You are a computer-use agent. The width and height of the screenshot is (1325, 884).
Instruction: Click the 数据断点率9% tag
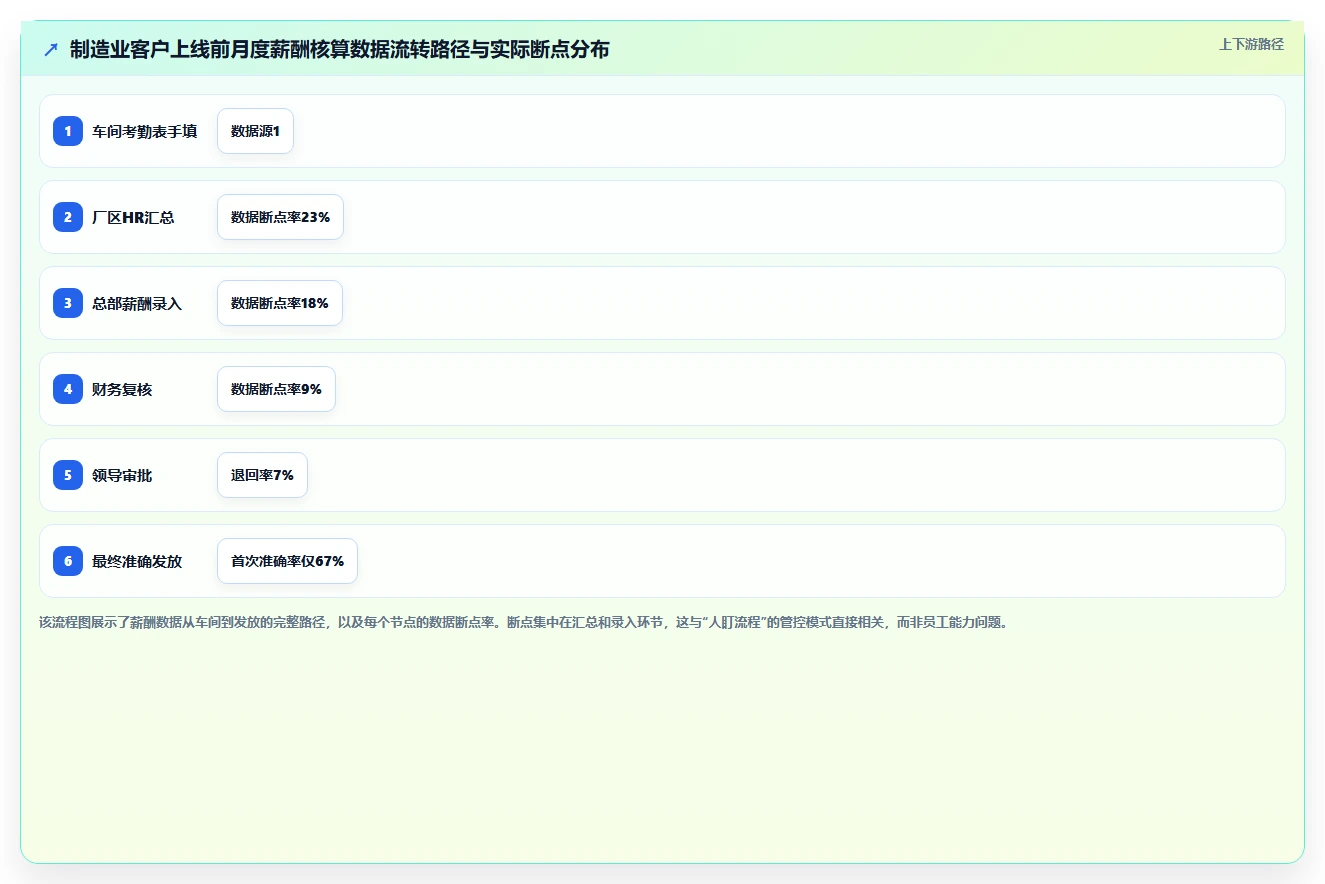coord(276,389)
